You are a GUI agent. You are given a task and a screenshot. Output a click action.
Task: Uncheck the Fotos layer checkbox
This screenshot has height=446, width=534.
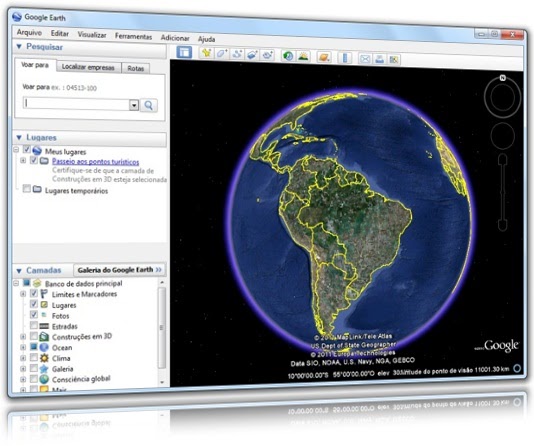tap(34, 314)
